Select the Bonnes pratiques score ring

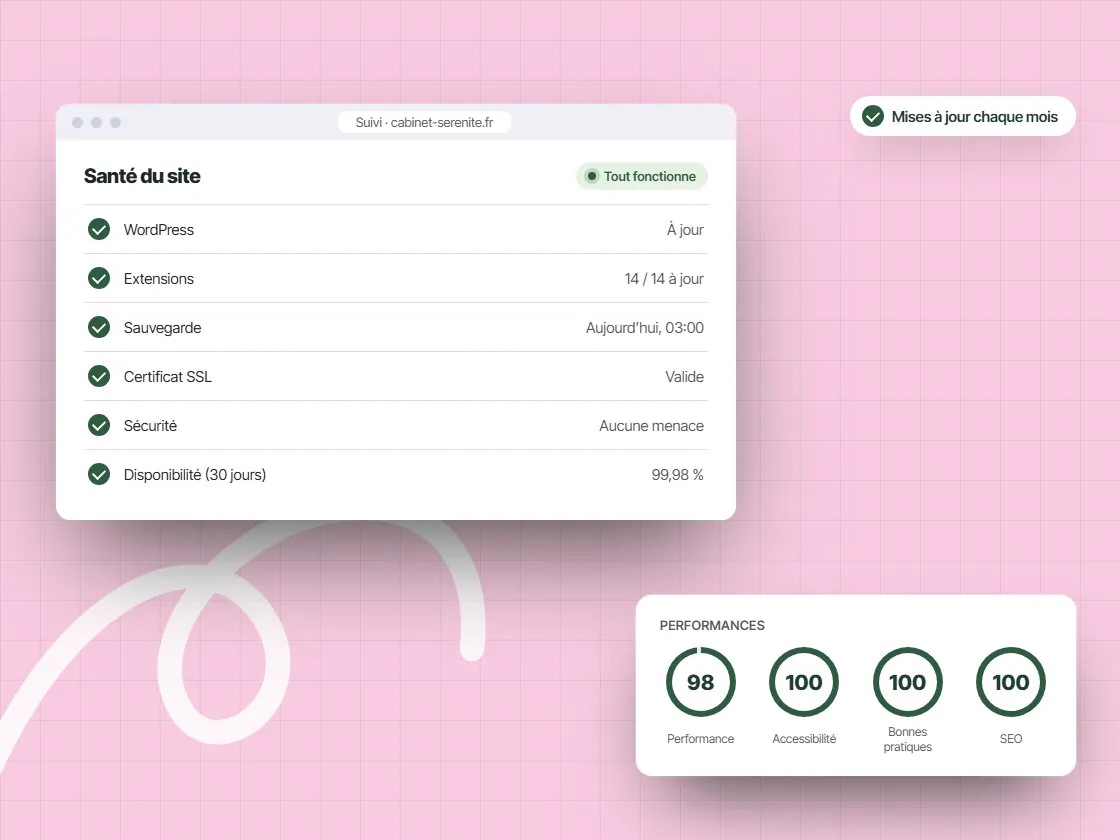click(x=908, y=682)
